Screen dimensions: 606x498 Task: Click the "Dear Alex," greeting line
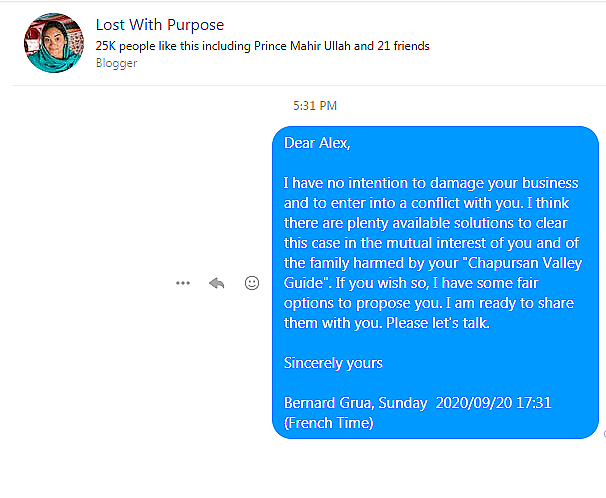click(x=317, y=143)
